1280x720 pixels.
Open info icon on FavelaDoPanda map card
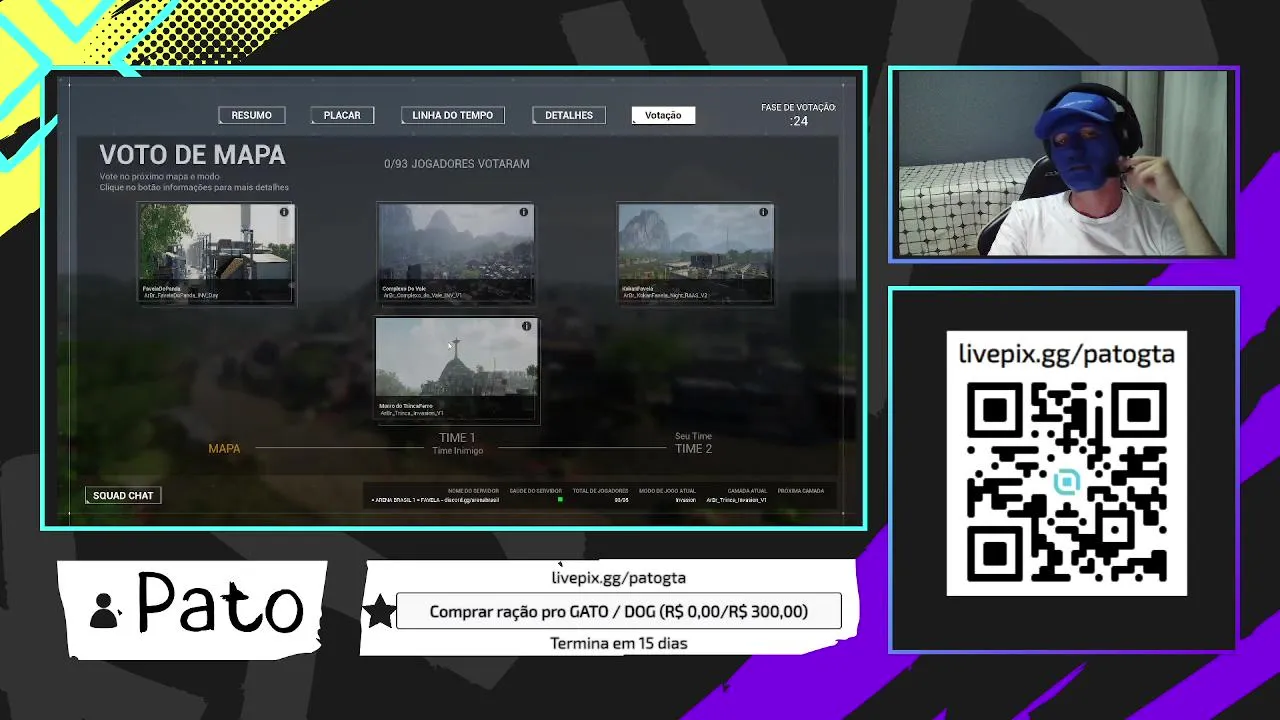point(284,212)
